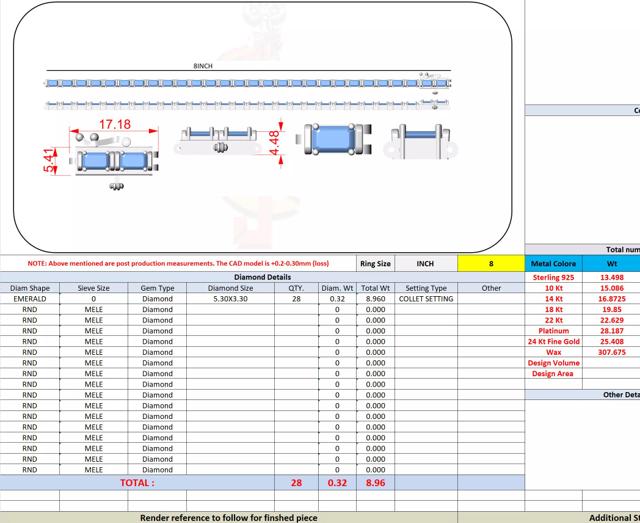The width and height of the screenshot is (640, 523).
Task: Click the Wax weight value 307.675
Action: coord(611,352)
